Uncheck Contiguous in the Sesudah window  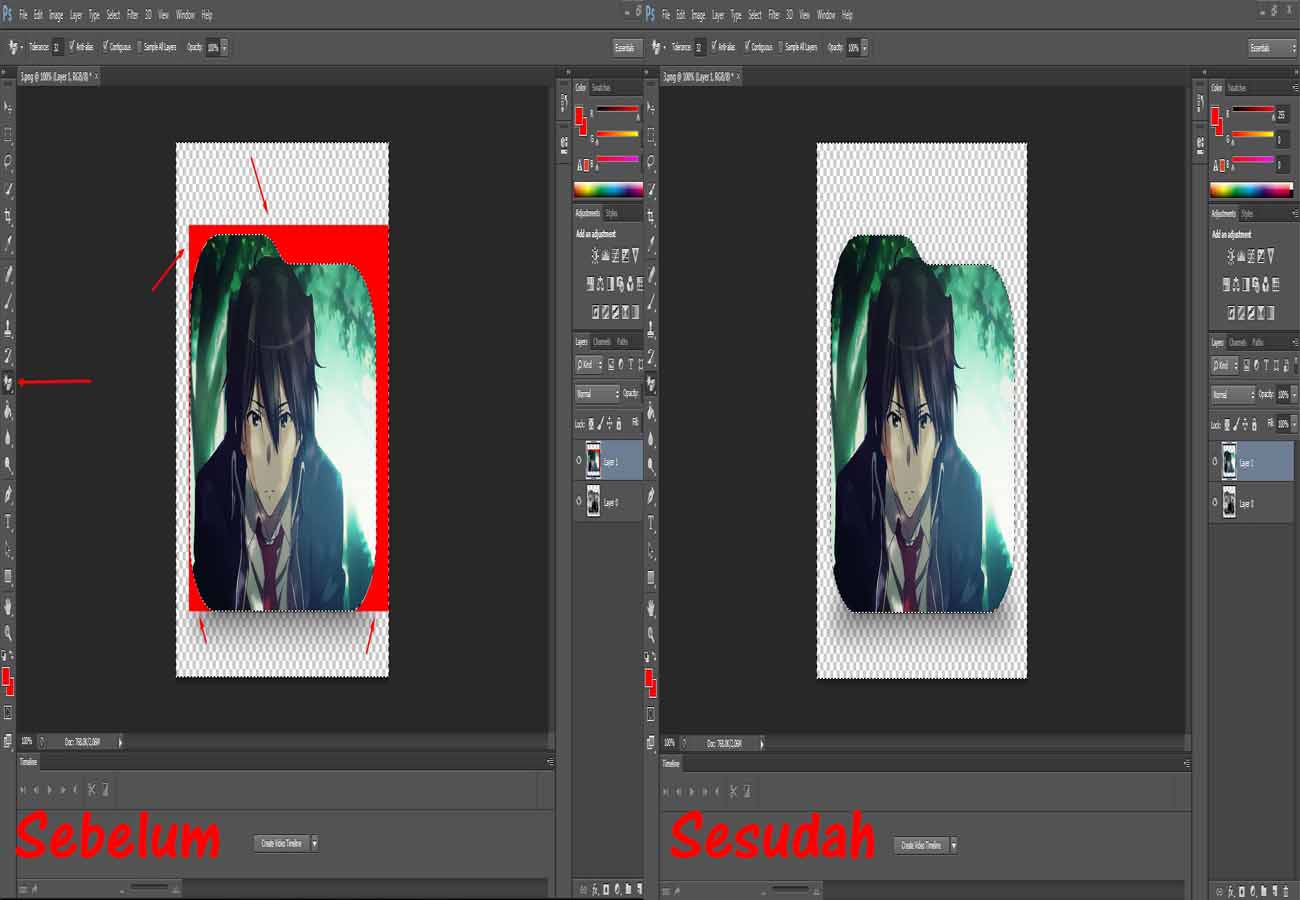(748, 46)
